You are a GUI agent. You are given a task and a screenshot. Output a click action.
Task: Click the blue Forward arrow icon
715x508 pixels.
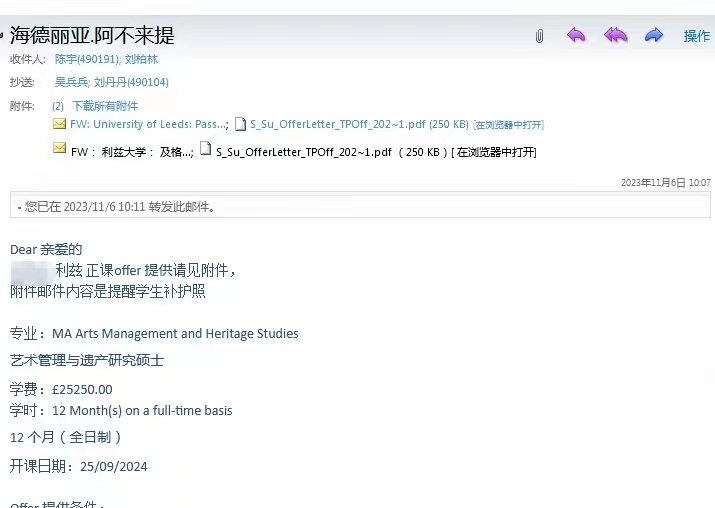(654, 36)
